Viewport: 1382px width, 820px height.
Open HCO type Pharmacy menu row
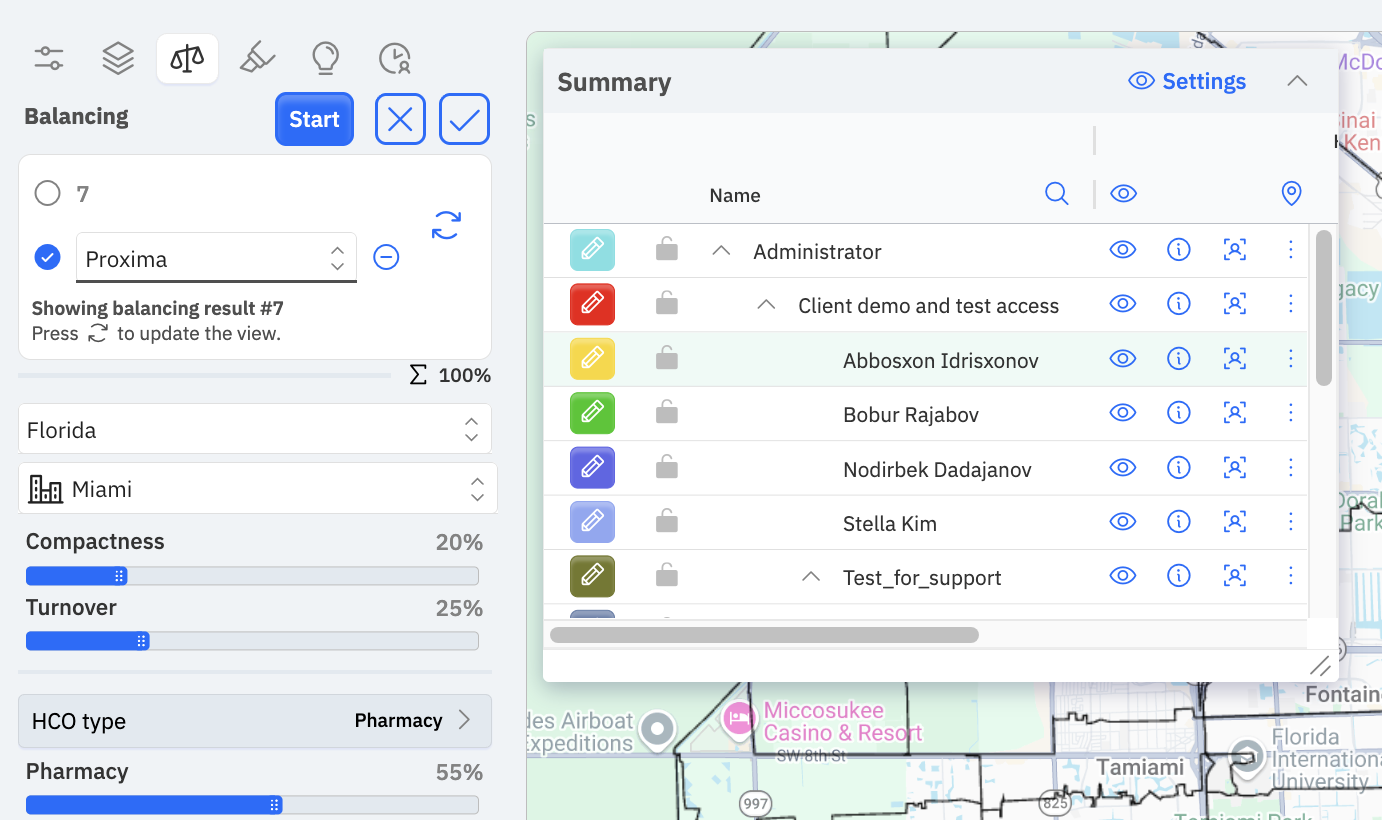coord(255,721)
